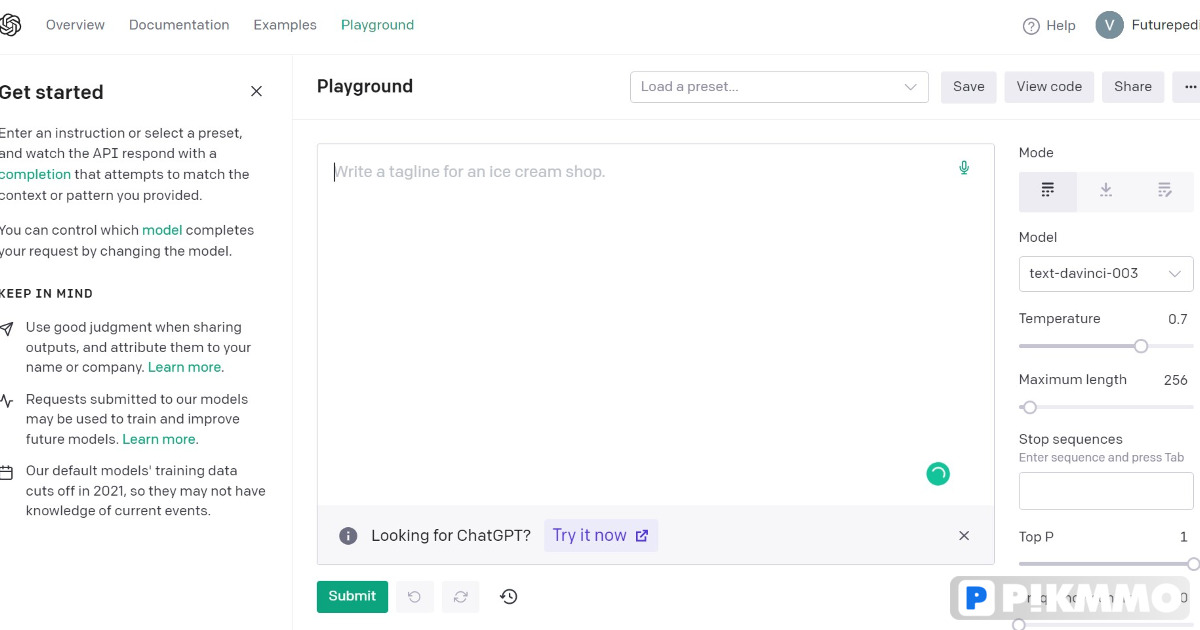Image resolution: width=1200 pixels, height=630 pixels.
Task: Show the prompt history clock icon
Action: click(509, 597)
